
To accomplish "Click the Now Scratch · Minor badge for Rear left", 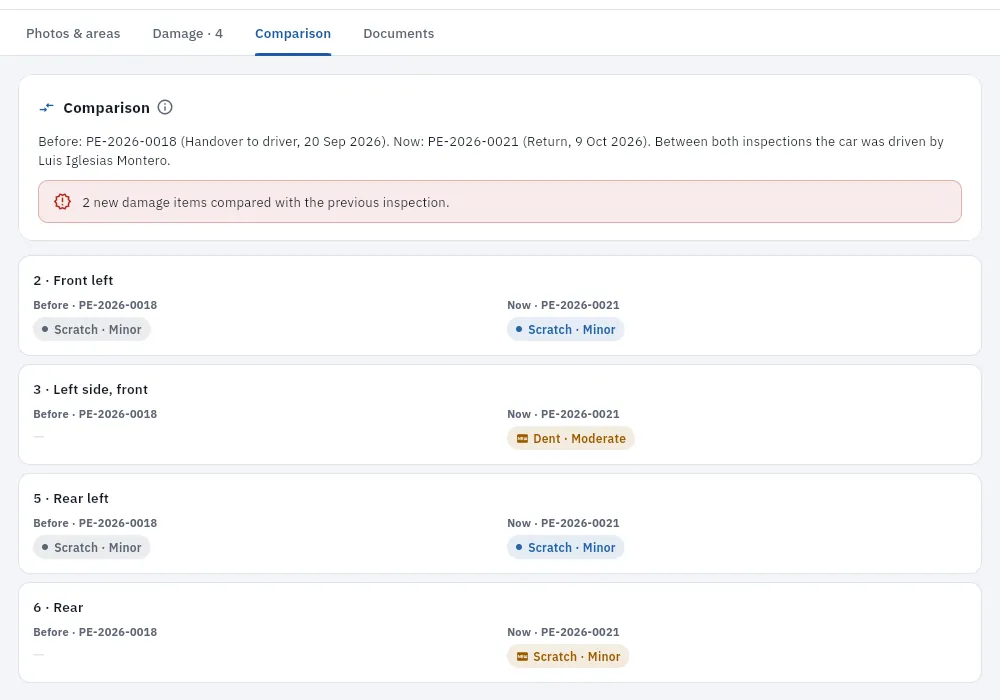I will click(566, 548).
